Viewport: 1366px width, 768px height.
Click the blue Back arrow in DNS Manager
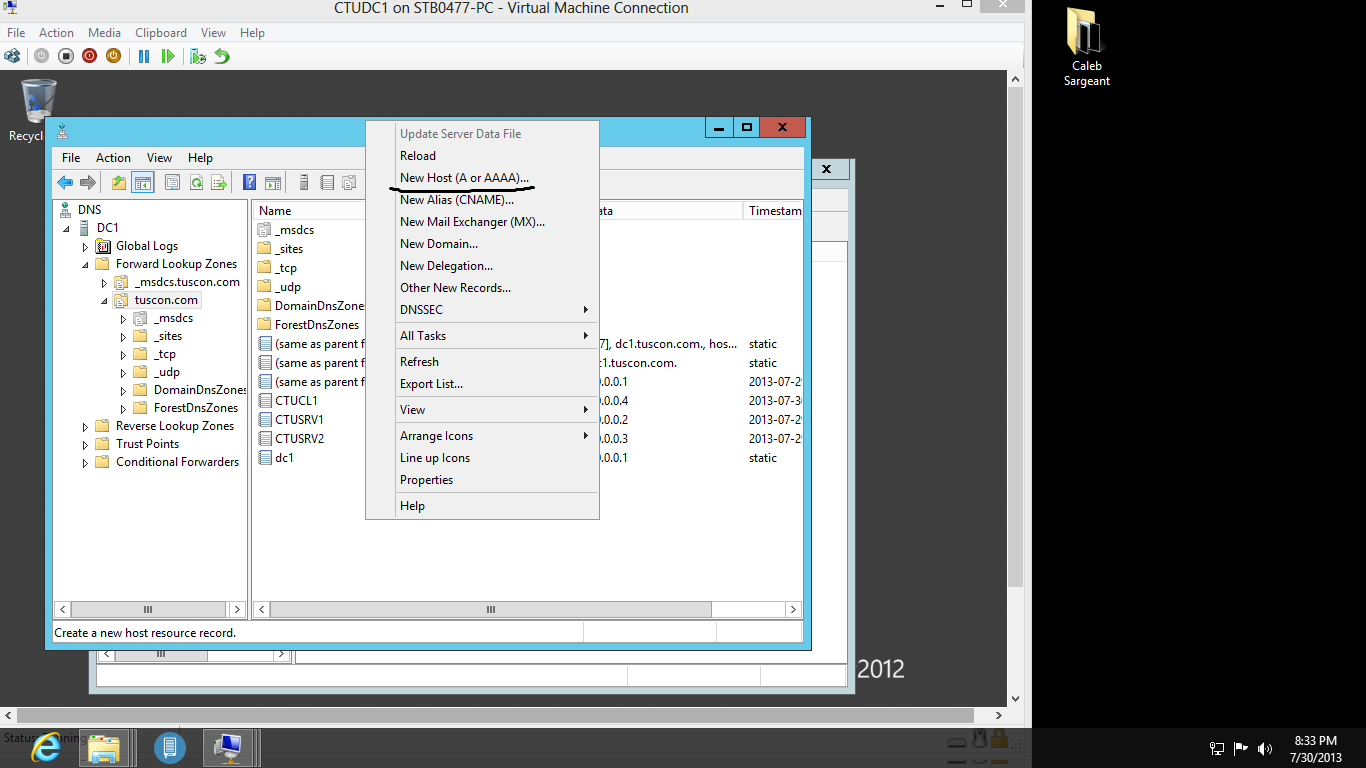[x=65, y=182]
